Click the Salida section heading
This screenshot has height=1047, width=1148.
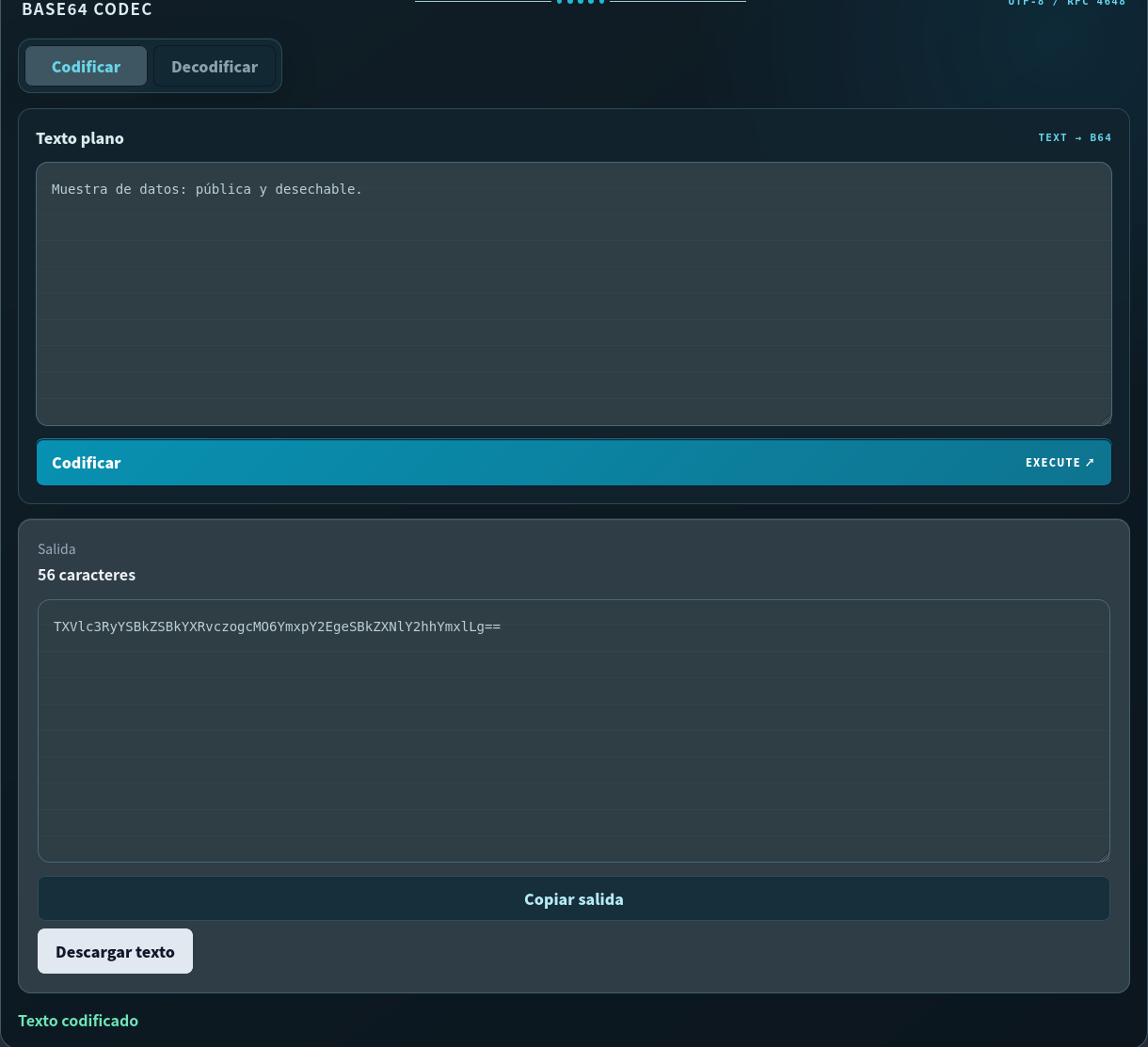click(56, 548)
